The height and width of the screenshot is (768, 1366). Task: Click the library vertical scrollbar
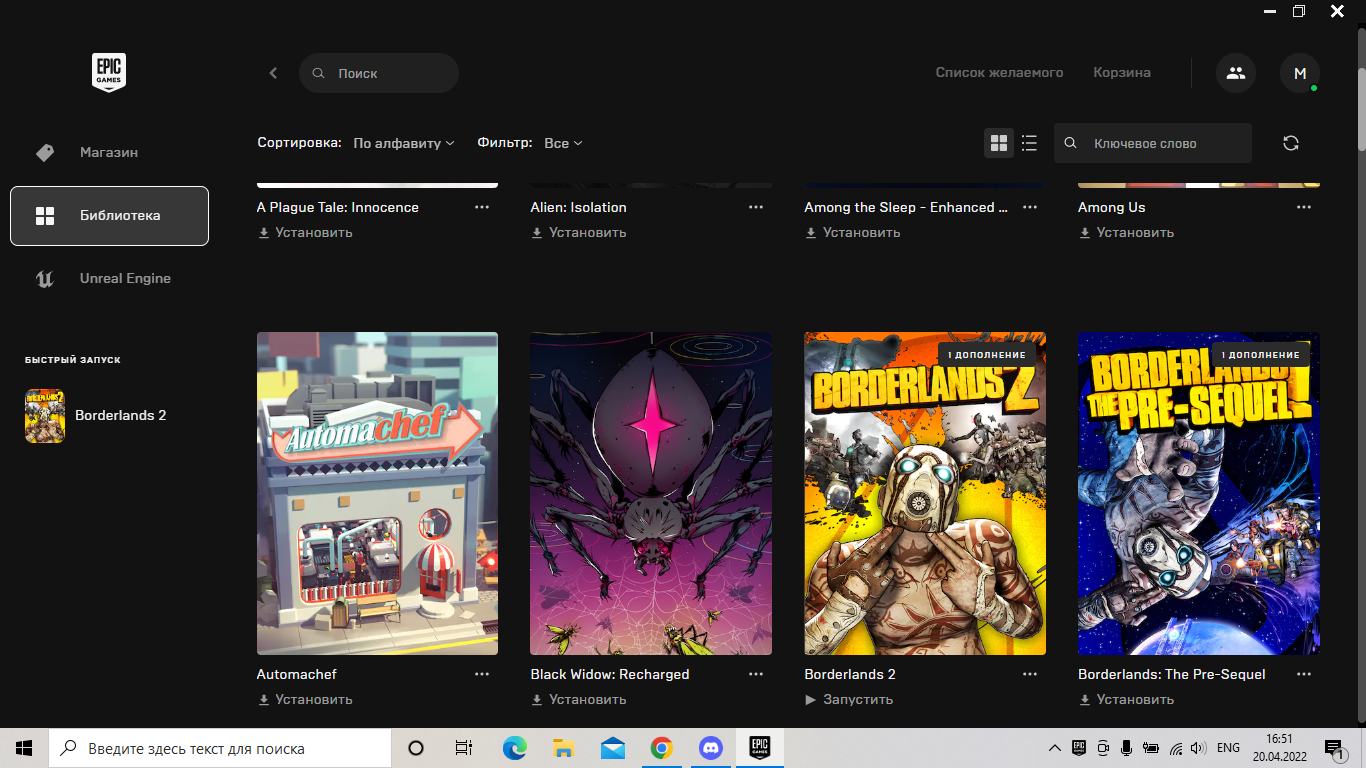(1361, 109)
